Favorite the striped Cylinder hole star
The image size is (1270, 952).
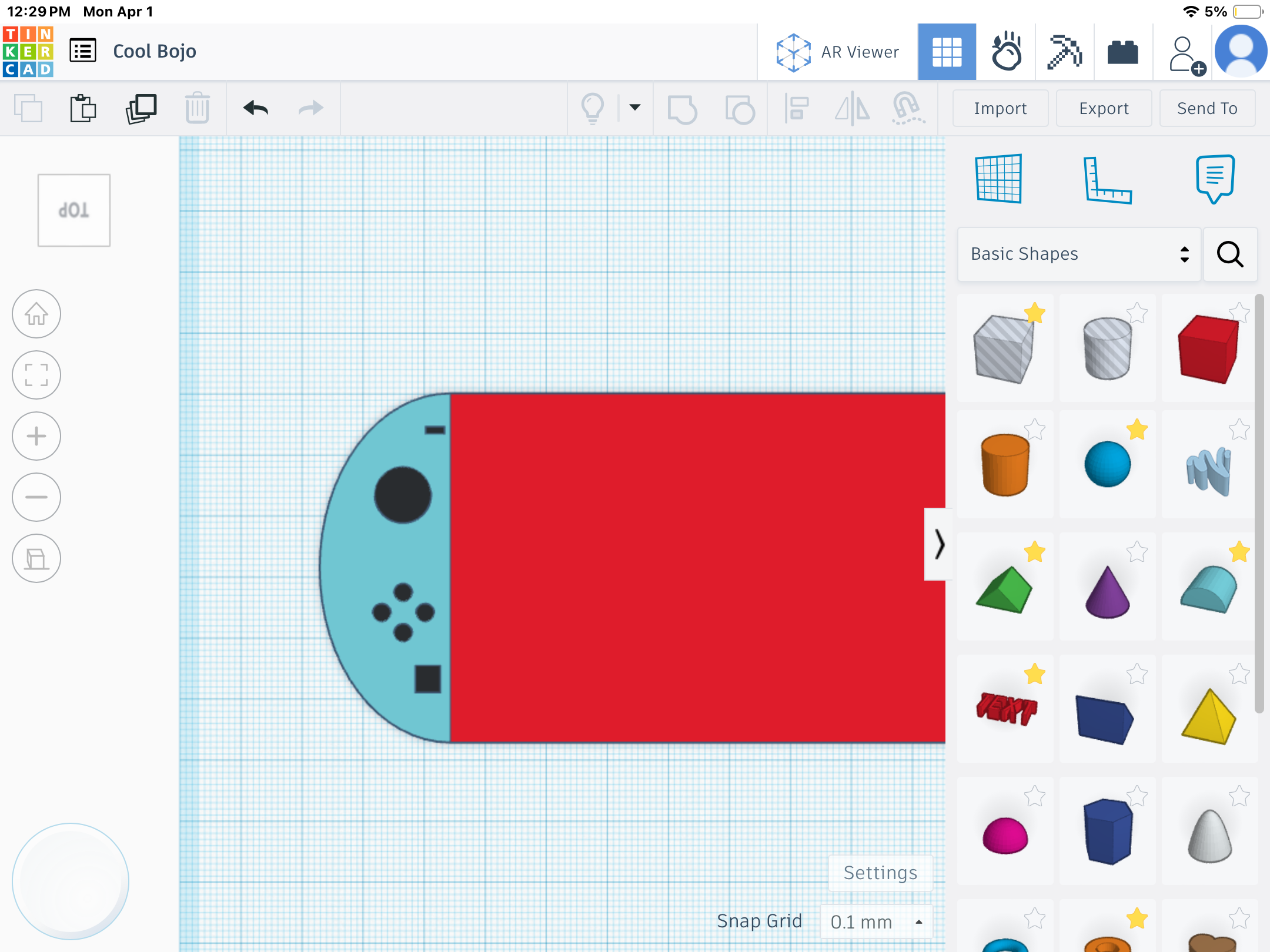[1137, 313]
